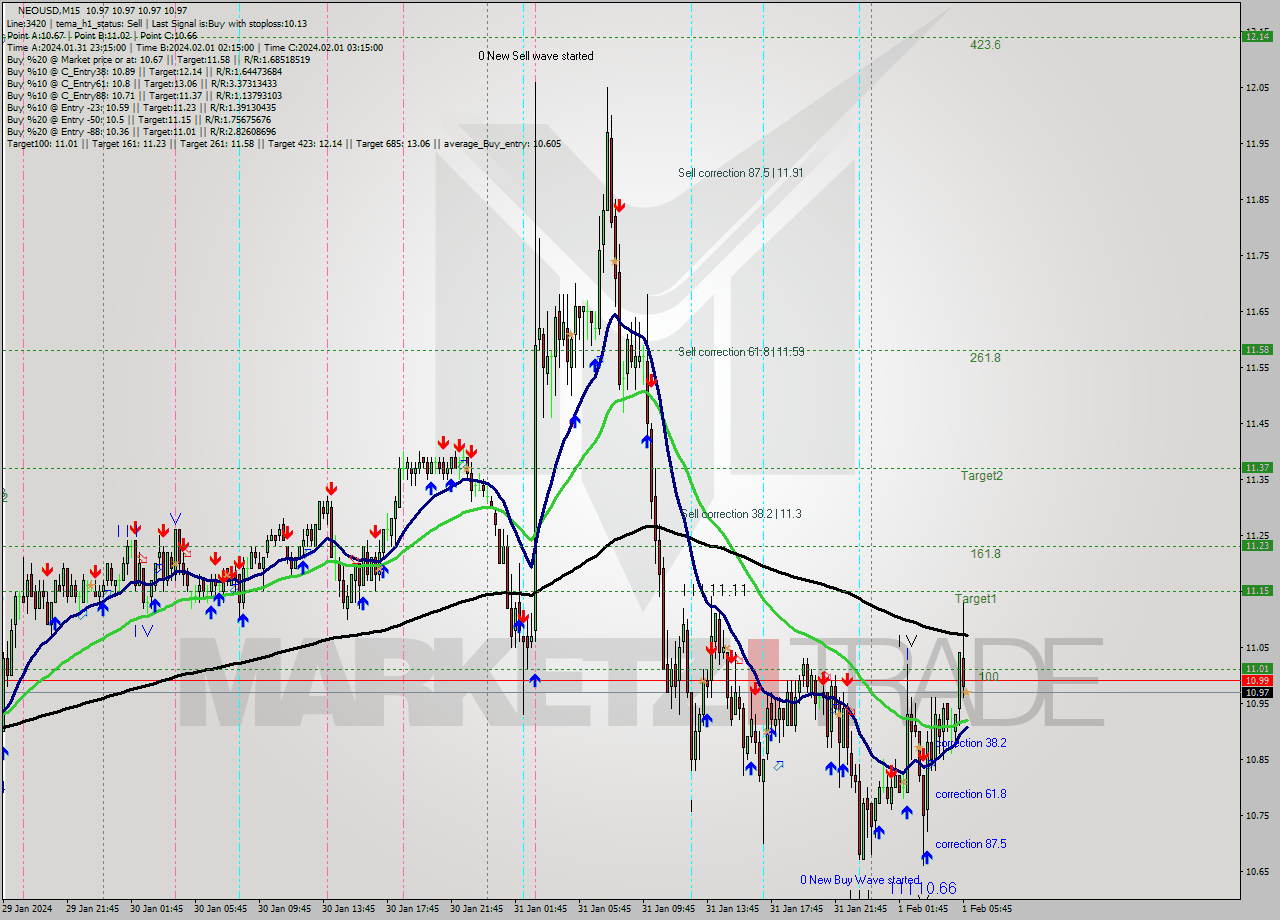Click the Target1 label
Viewport: 1280px width, 920px height.
coord(975,598)
